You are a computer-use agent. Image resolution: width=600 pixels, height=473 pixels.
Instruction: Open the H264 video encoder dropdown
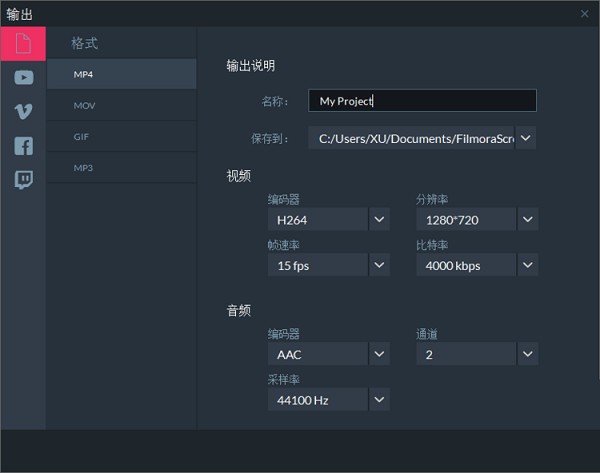pyautogui.click(x=379, y=219)
